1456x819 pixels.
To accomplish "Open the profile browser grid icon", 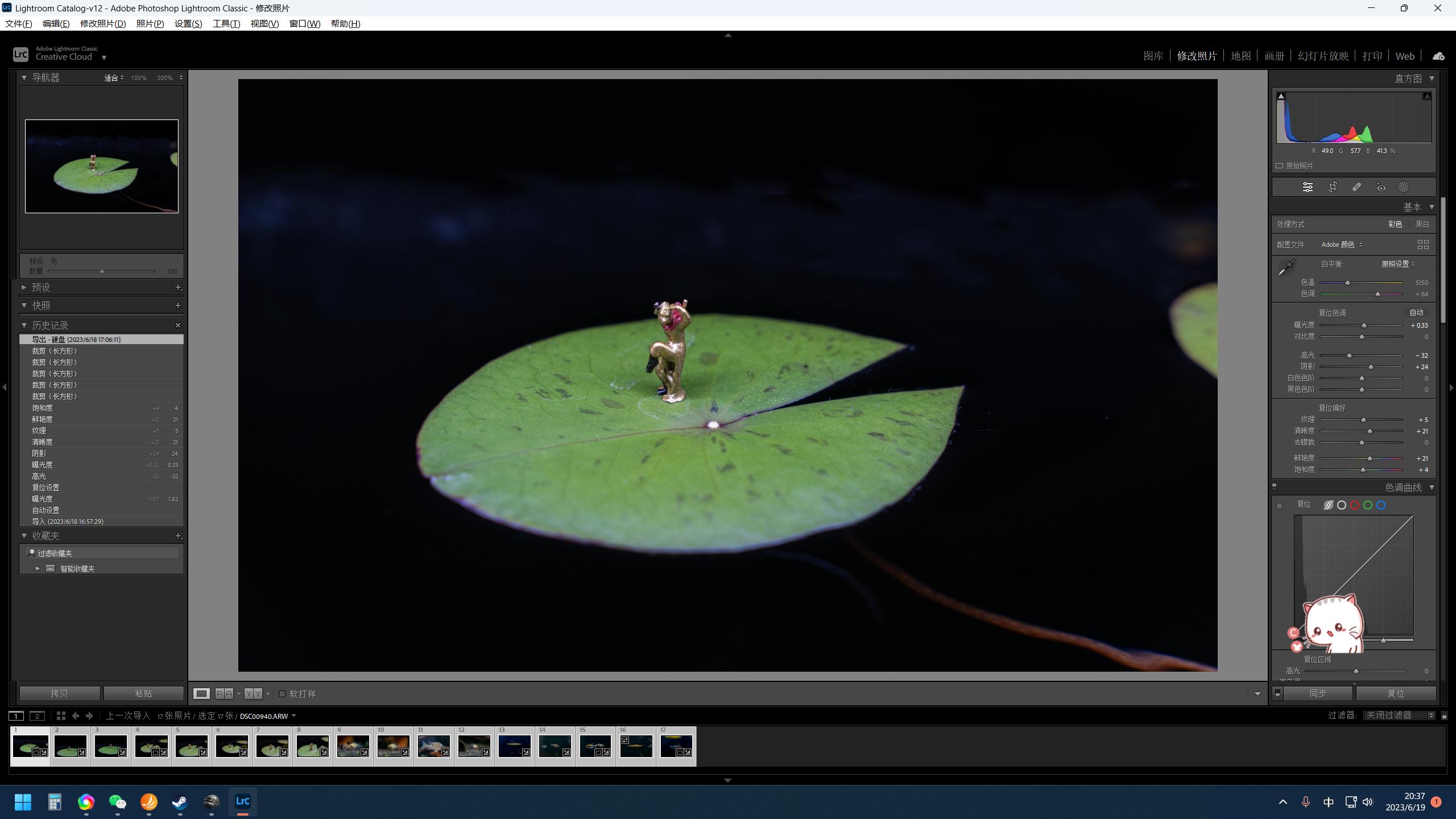I will [1422, 245].
